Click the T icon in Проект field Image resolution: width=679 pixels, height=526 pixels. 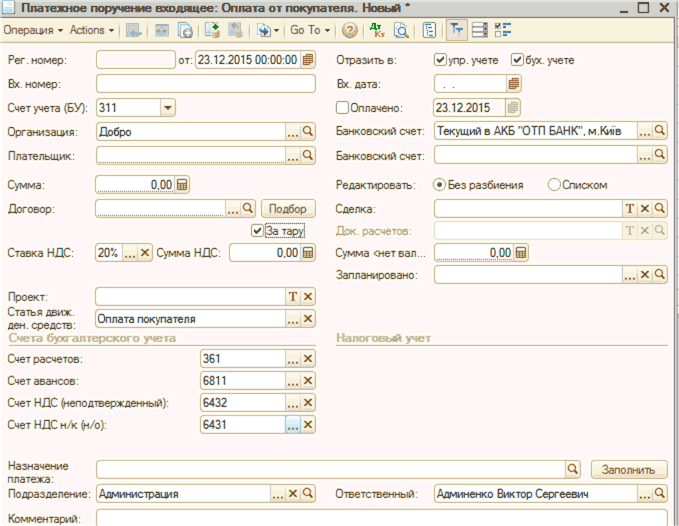(x=293, y=296)
